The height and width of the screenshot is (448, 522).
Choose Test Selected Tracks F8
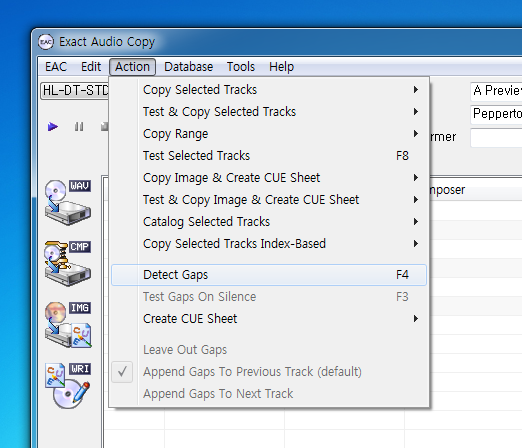click(x=269, y=156)
